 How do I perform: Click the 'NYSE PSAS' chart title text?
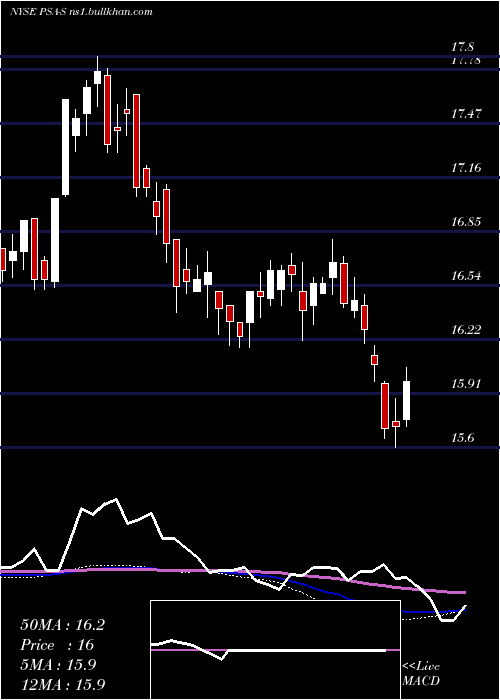[39, 12]
